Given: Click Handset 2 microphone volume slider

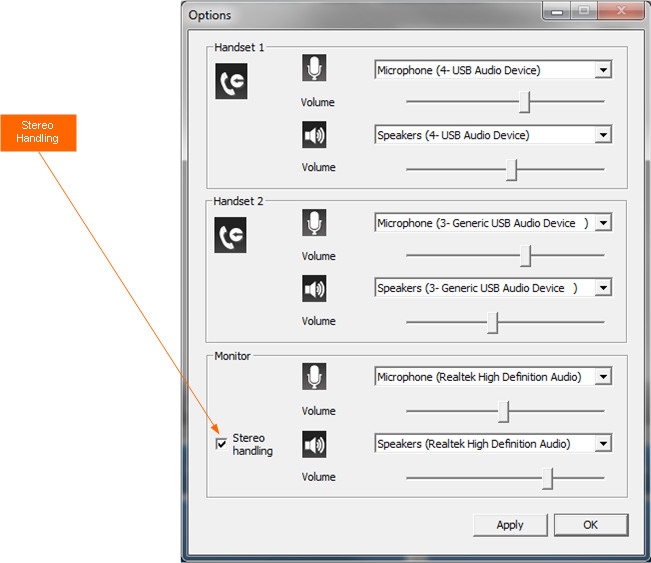Looking at the screenshot, I should pos(526,255).
